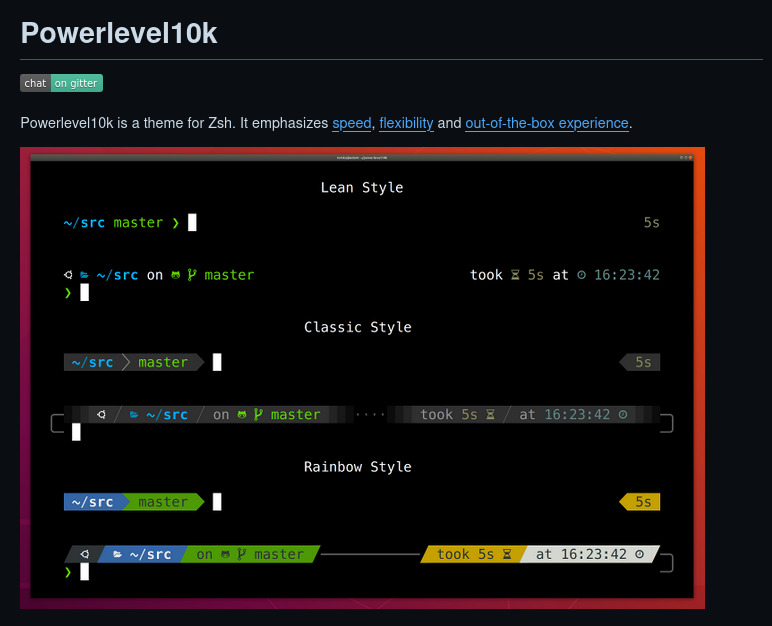This screenshot has width=772, height=626.
Task: Click the Rainbow Style title
Action: (357, 467)
